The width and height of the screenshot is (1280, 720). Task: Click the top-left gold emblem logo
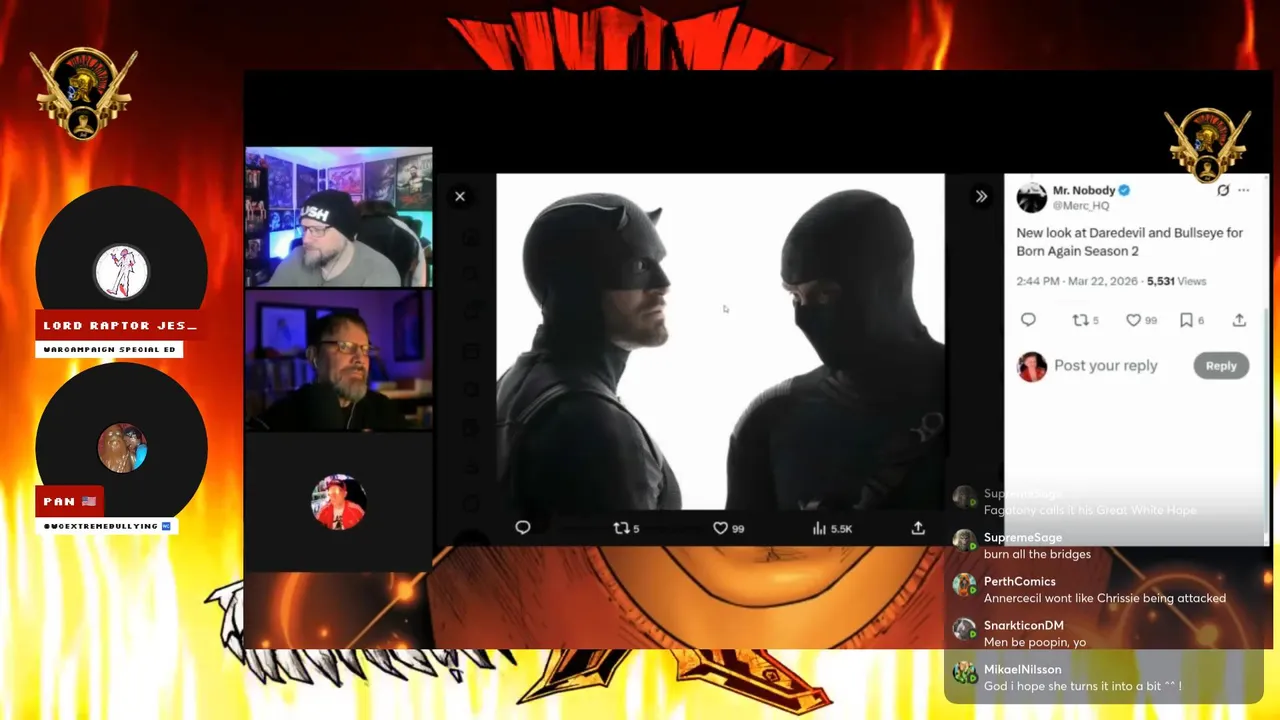point(84,93)
